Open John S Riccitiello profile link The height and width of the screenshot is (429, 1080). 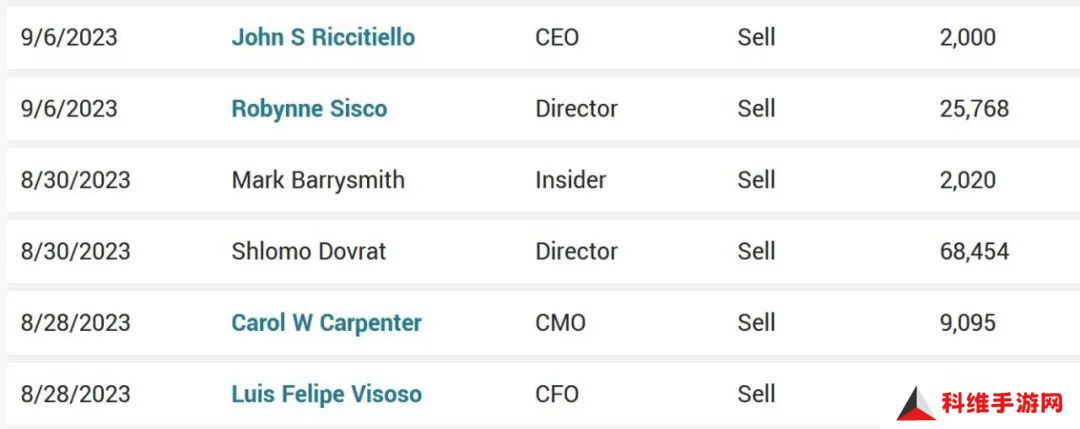(x=323, y=37)
